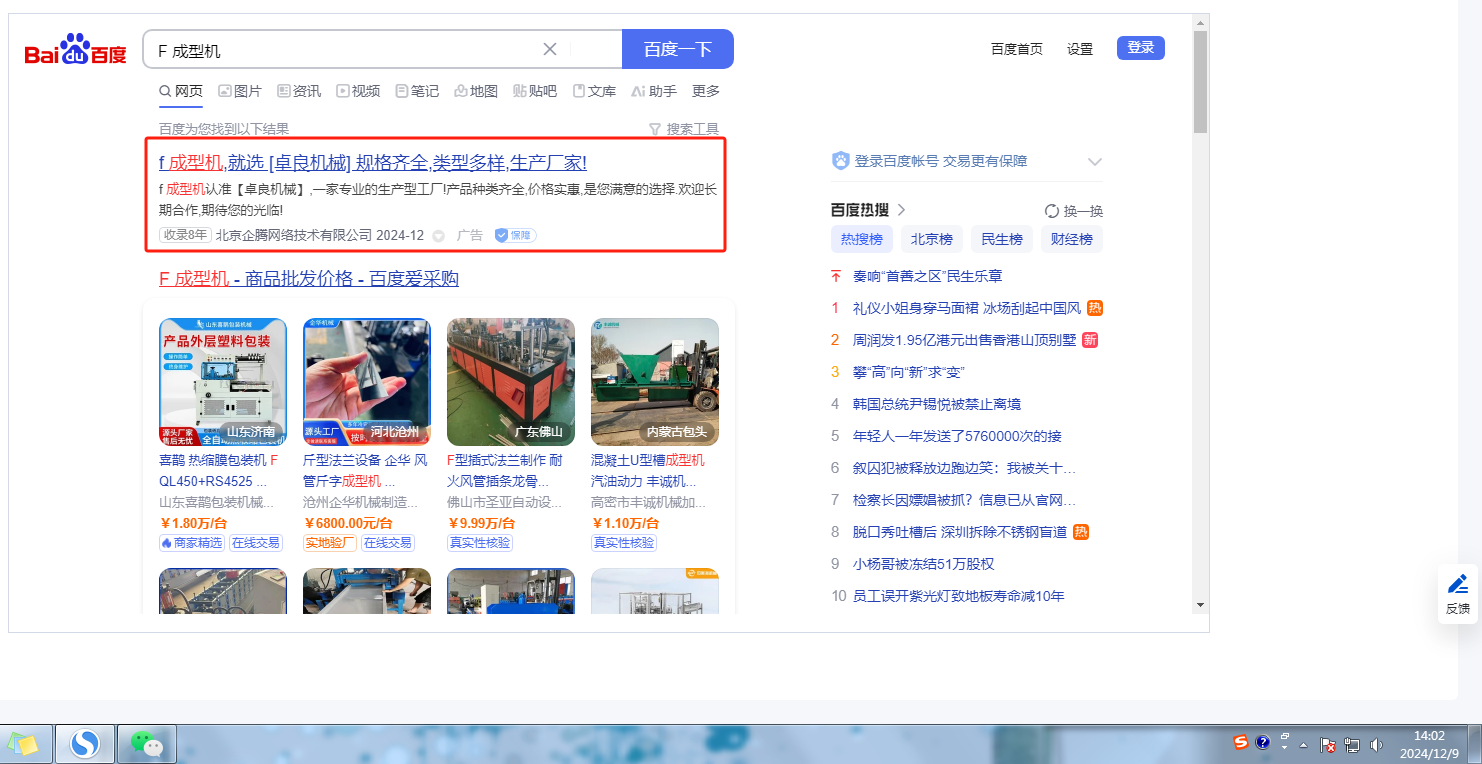Switch to the 图片 tab
The height and width of the screenshot is (764, 1482).
pos(240,91)
